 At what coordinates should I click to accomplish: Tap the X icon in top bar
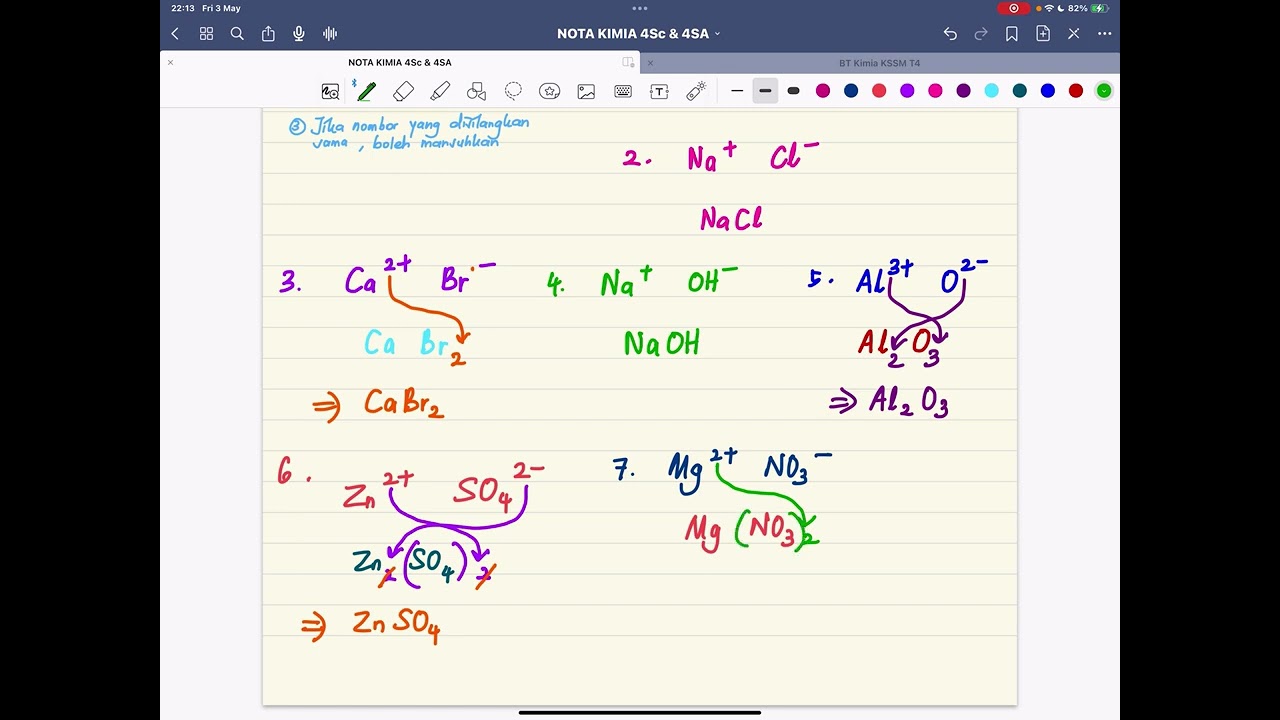tap(1074, 34)
